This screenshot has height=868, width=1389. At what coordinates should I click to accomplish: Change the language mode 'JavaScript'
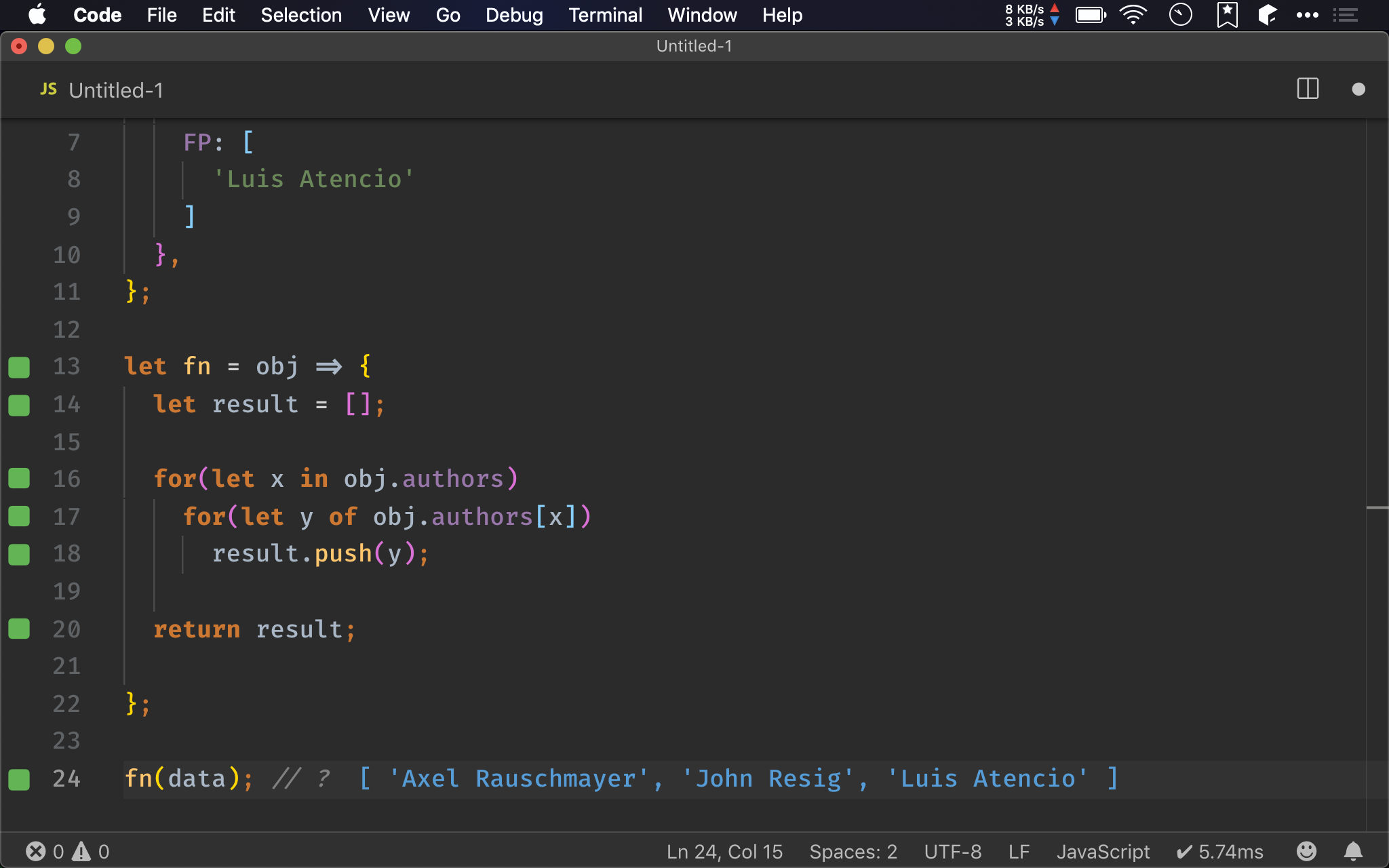coord(1103,852)
